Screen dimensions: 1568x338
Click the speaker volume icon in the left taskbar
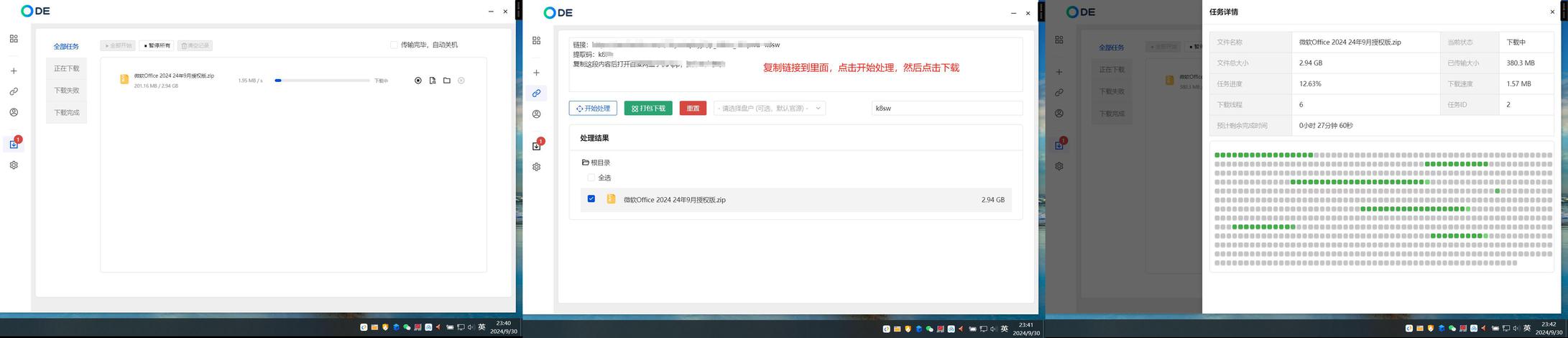(471, 327)
